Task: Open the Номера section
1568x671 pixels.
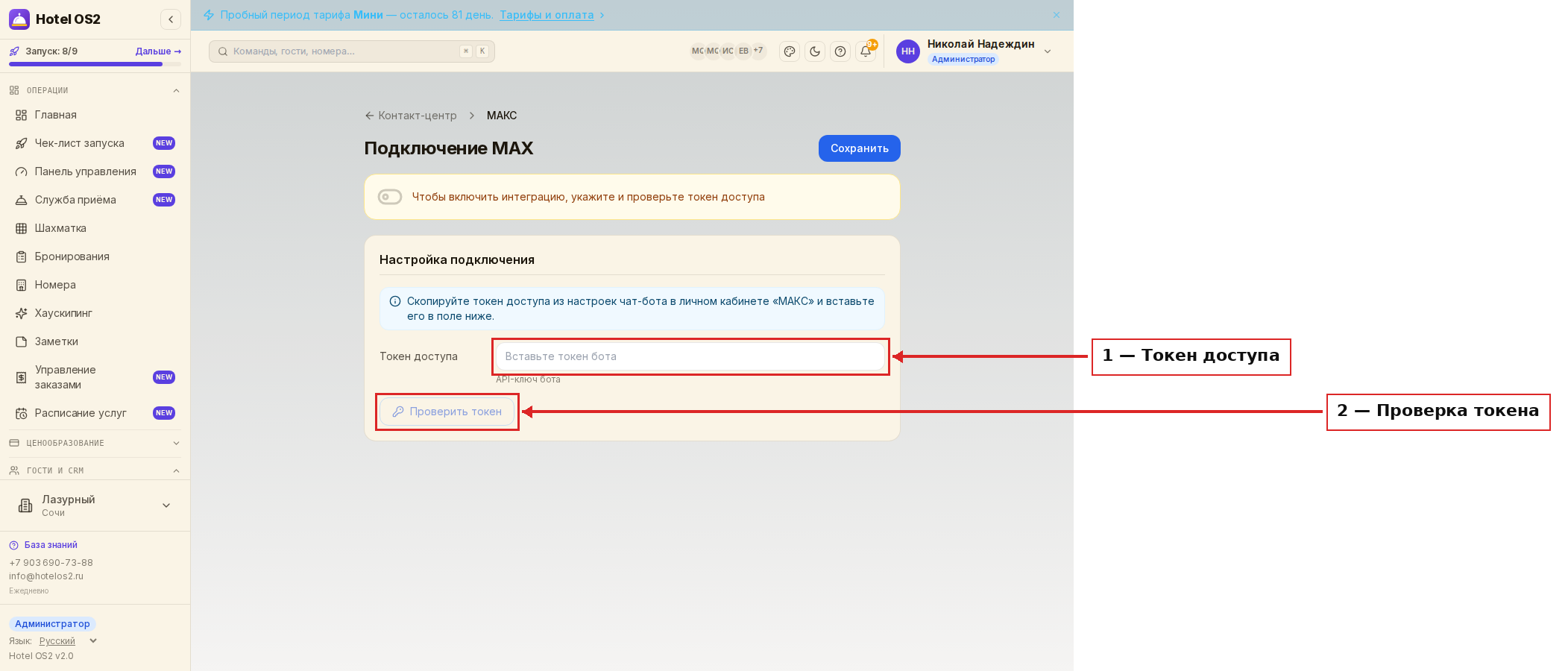Action: click(95, 285)
